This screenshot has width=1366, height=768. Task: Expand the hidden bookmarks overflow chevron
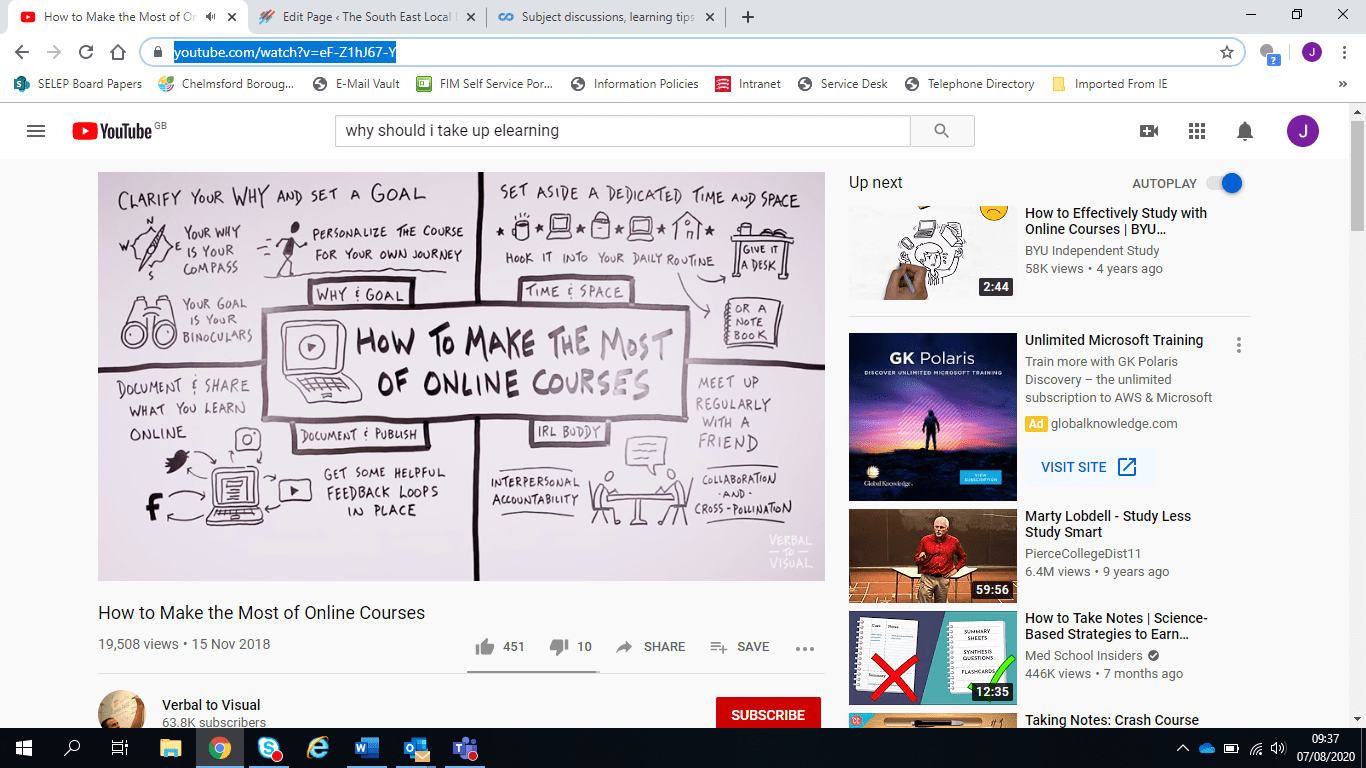click(x=1343, y=84)
